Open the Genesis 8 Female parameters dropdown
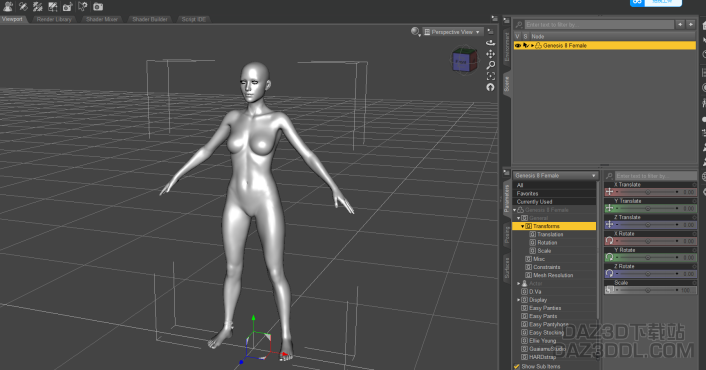The width and height of the screenshot is (706, 370). [556, 176]
